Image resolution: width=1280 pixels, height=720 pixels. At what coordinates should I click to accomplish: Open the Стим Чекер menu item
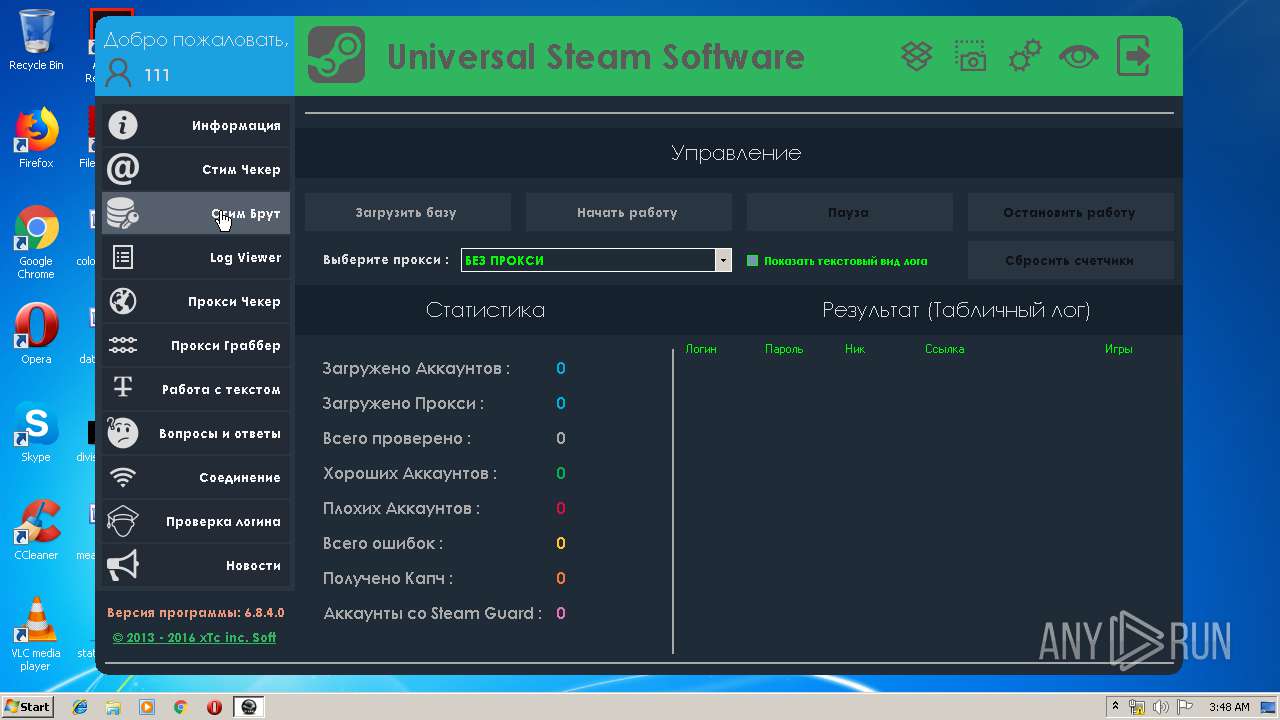(x=196, y=169)
